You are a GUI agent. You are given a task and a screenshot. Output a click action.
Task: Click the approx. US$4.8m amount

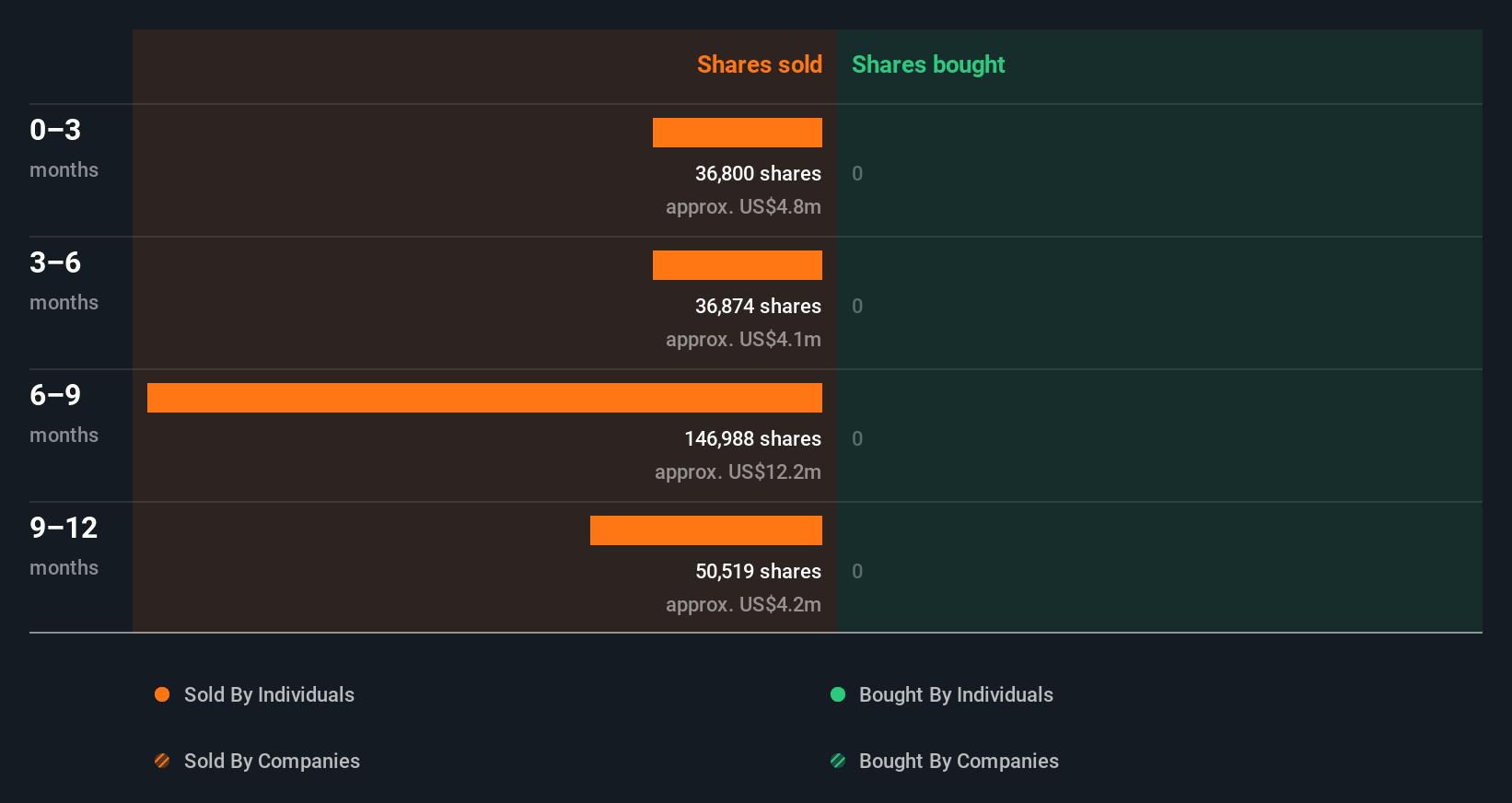743,207
